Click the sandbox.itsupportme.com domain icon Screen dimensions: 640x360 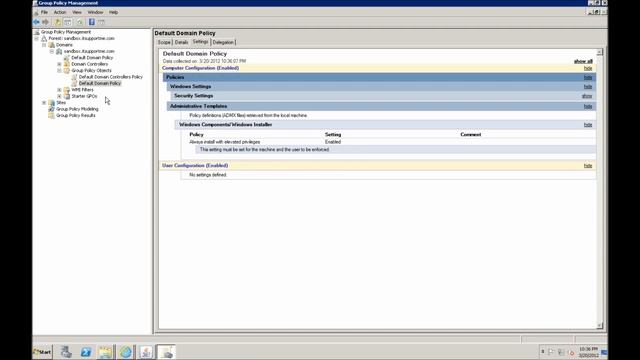click(x=59, y=51)
